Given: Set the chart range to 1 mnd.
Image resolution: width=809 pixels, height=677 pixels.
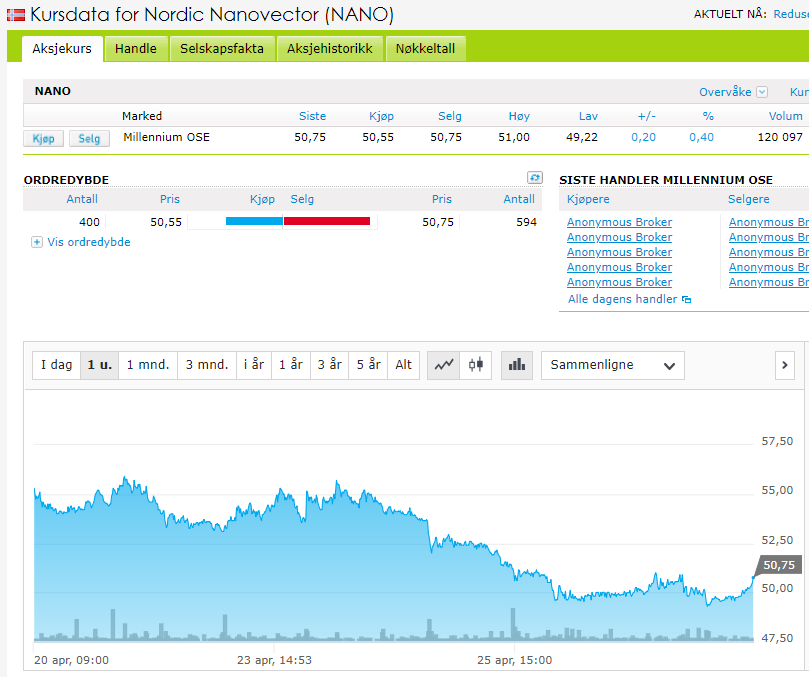Looking at the screenshot, I should [x=148, y=365].
